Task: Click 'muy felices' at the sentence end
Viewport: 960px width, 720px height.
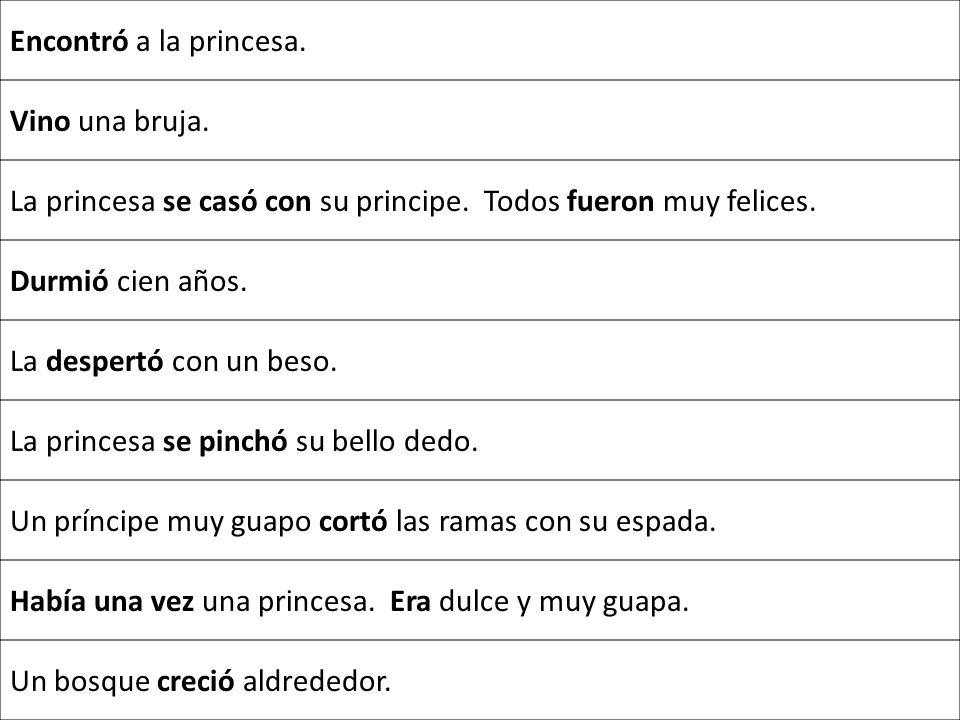Action: click(739, 203)
